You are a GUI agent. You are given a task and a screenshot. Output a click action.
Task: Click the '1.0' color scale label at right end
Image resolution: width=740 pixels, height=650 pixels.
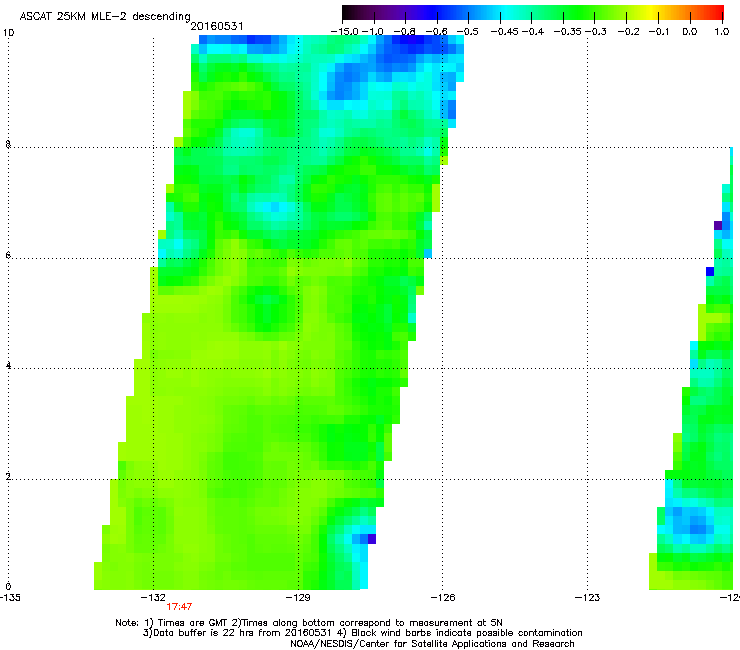pyautogui.click(x=722, y=32)
